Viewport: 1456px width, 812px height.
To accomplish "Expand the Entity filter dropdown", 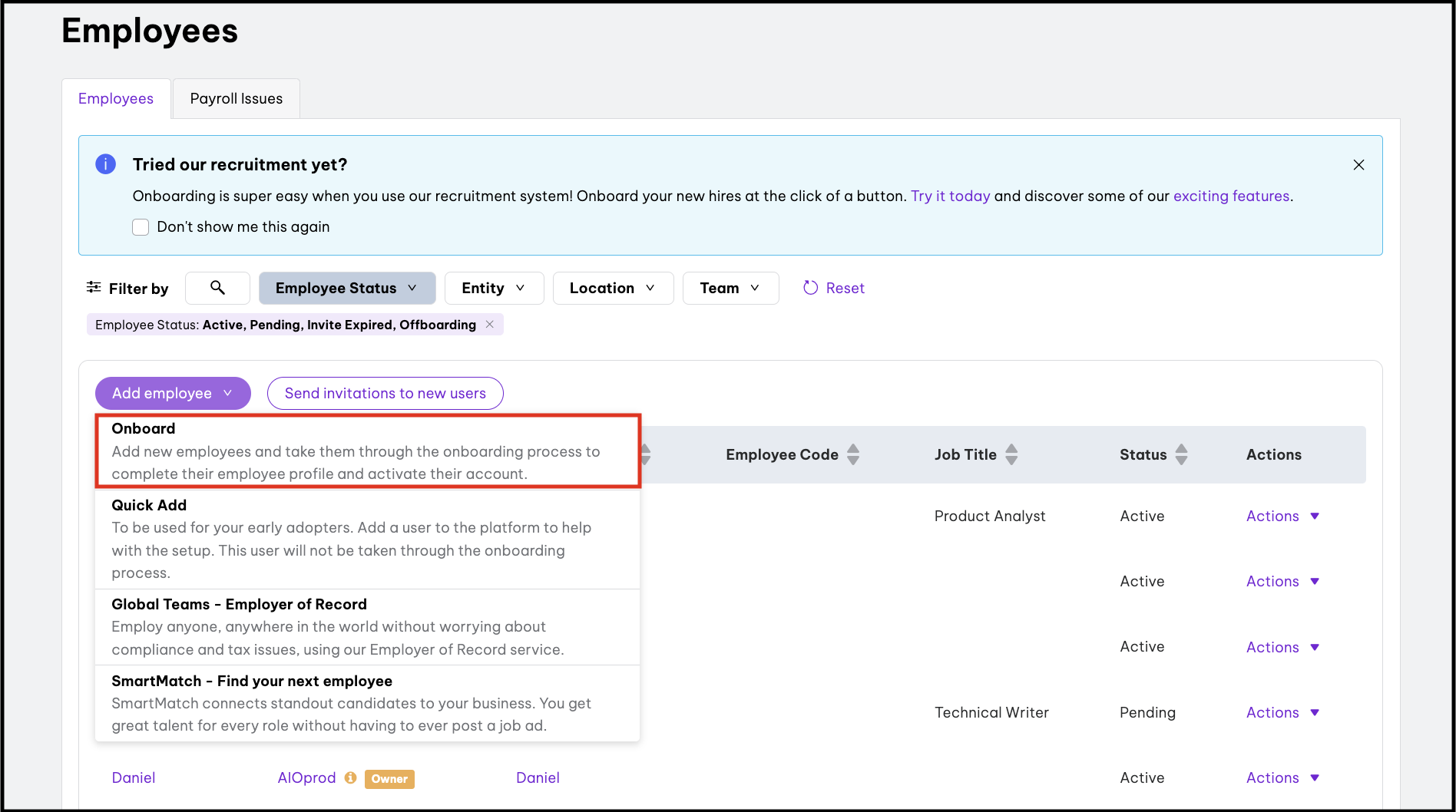I will [494, 288].
